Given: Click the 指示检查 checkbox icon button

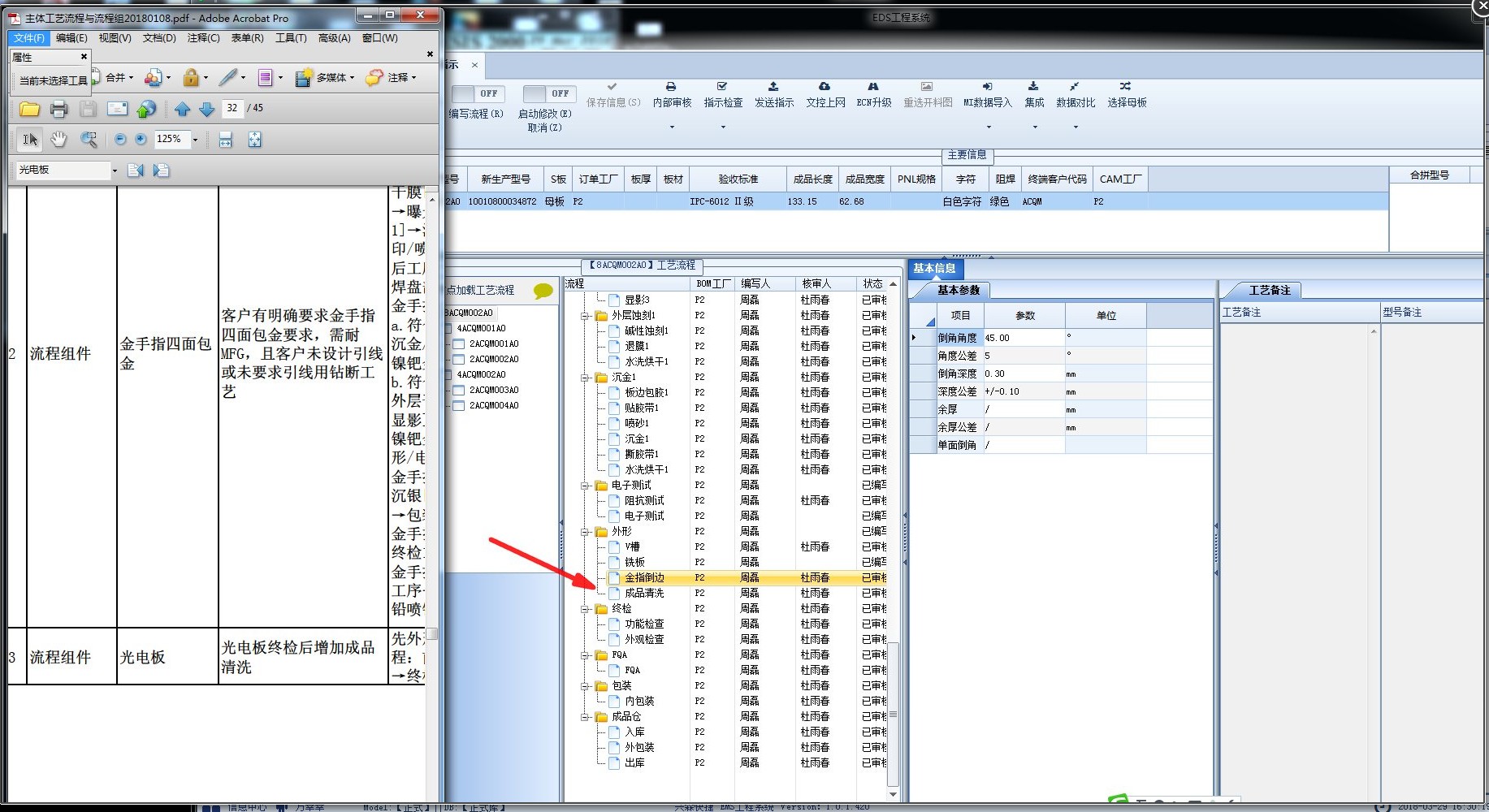Looking at the screenshot, I should pos(723,95).
